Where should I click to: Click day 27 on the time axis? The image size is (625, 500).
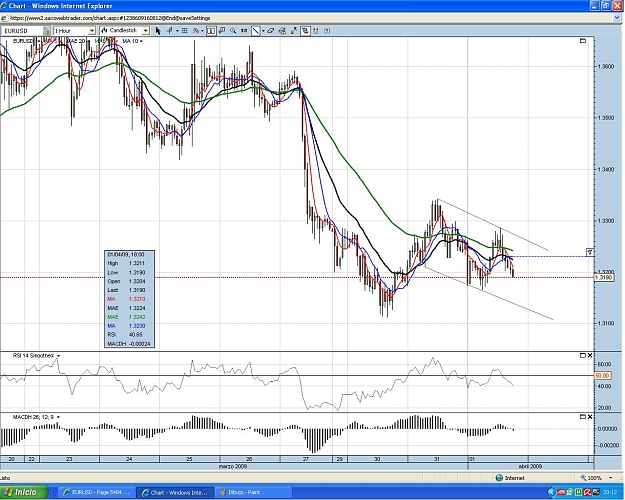point(305,459)
